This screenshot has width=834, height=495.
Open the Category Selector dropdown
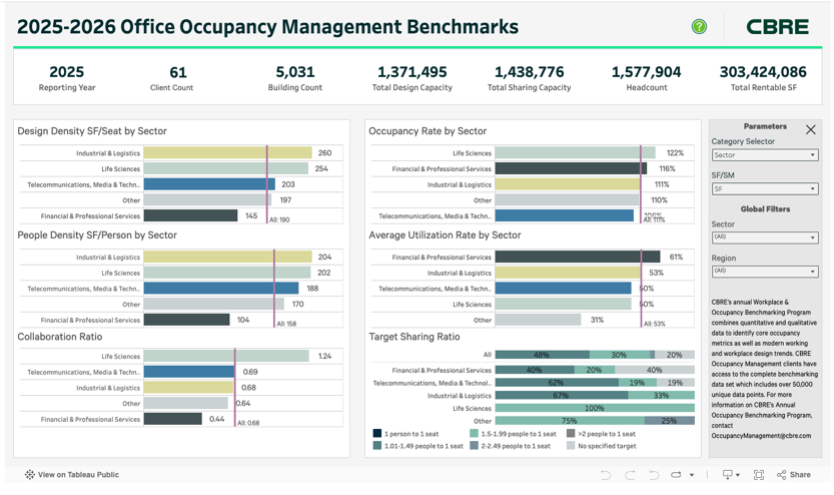point(764,155)
